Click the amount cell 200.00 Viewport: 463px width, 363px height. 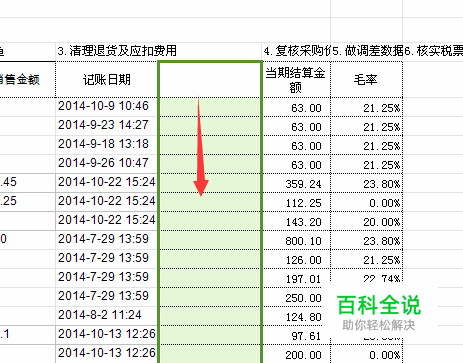[296, 354]
